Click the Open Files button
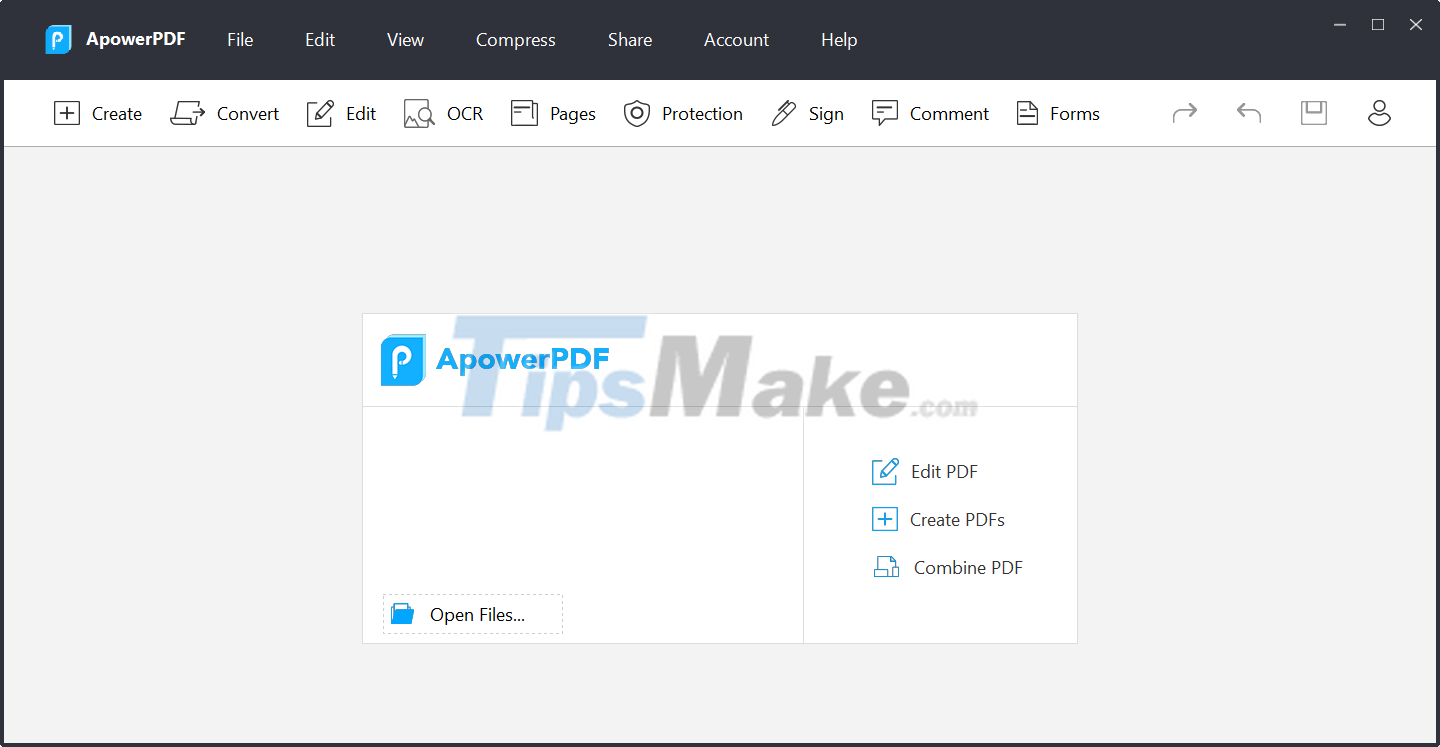 pos(472,614)
